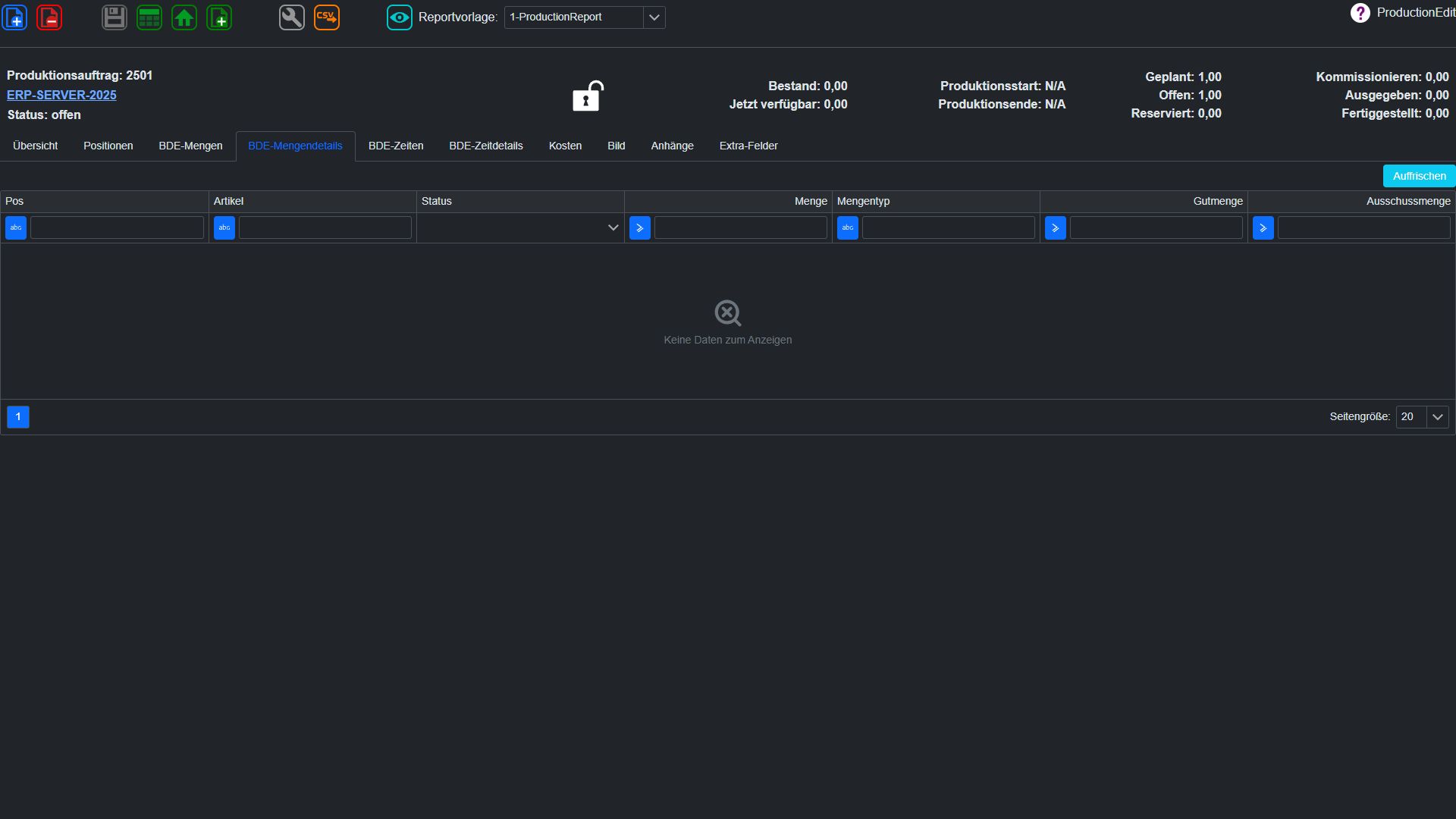
Task: Focus the Gutmenge filter input field
Action: point(1156,227)
